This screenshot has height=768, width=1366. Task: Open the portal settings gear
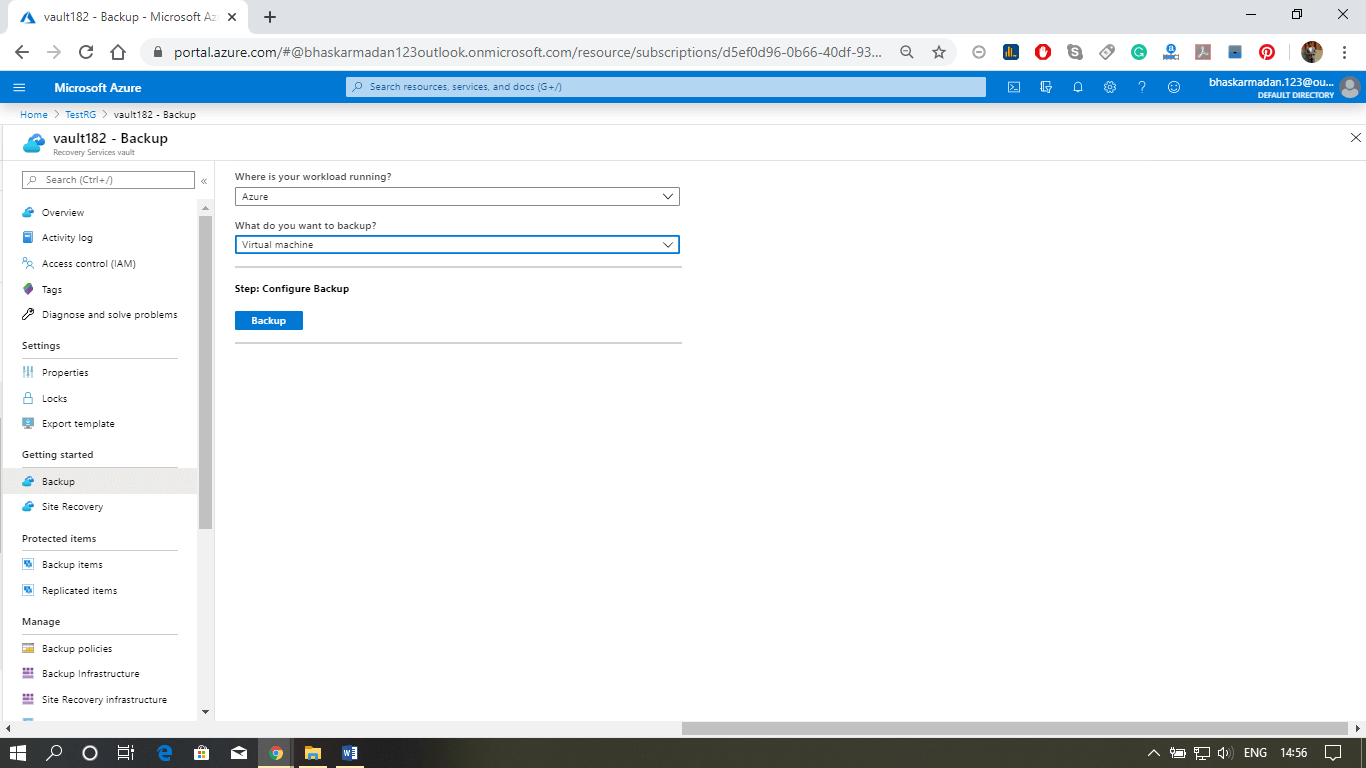coord(1109,87)
